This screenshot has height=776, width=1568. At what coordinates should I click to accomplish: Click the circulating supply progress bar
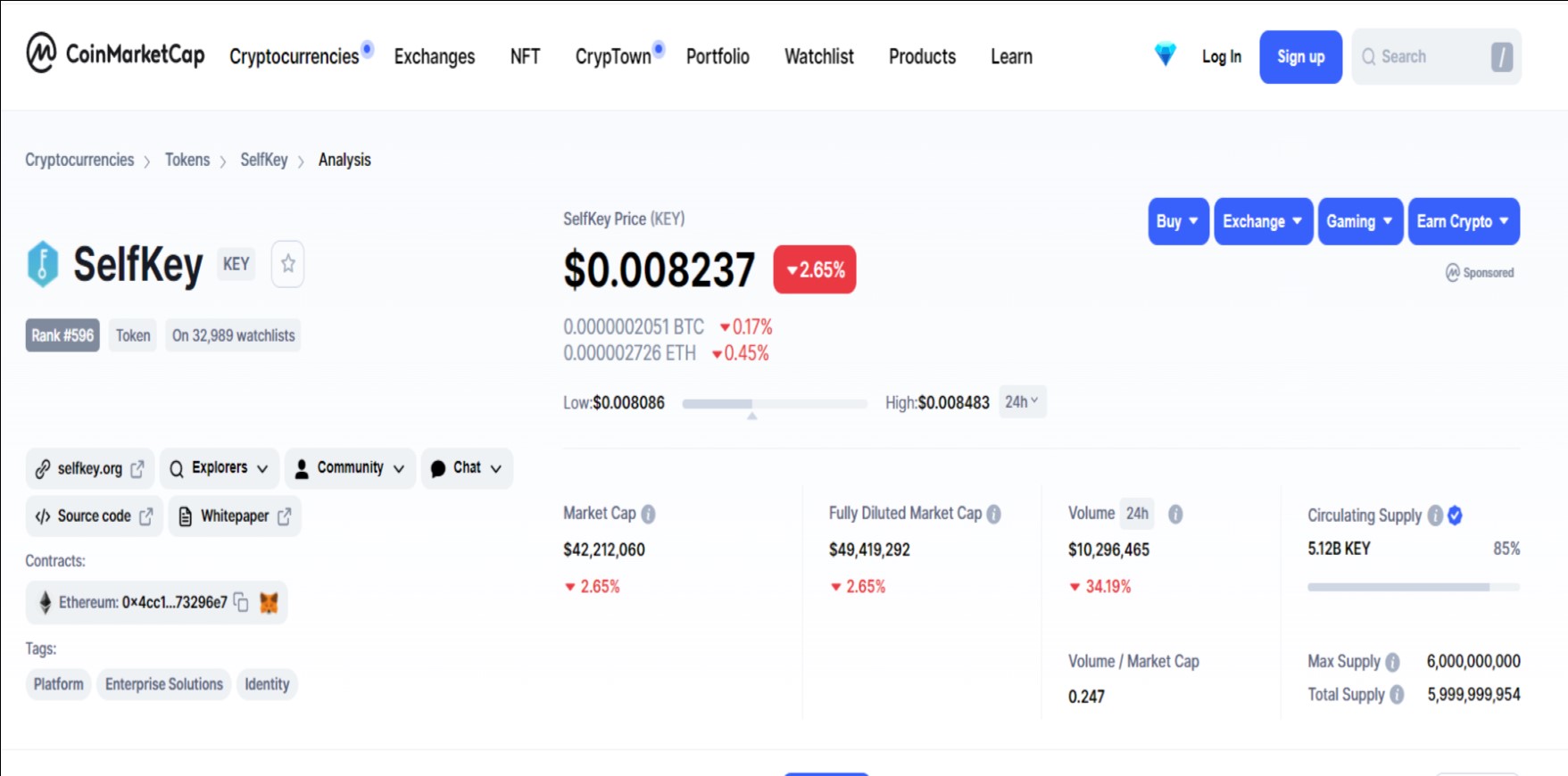pyautogui.click(x=1414, y=587)
